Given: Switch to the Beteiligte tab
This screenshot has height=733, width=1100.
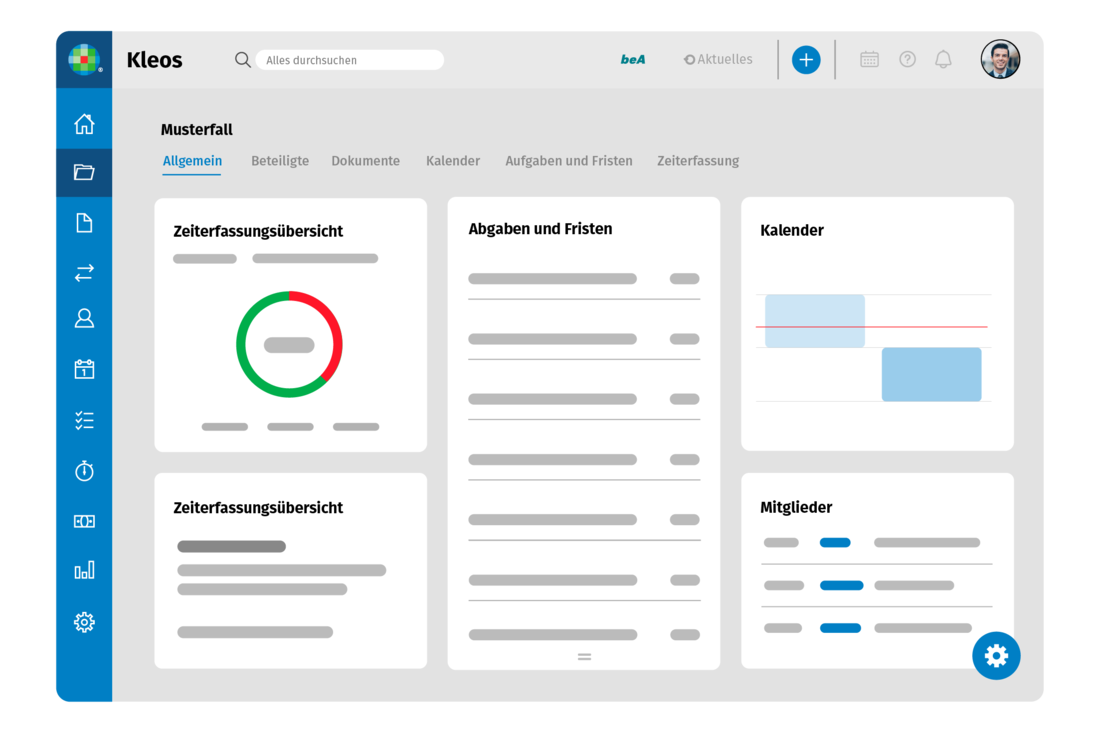Looking at the screenshot, I should [x=280, y=161].
